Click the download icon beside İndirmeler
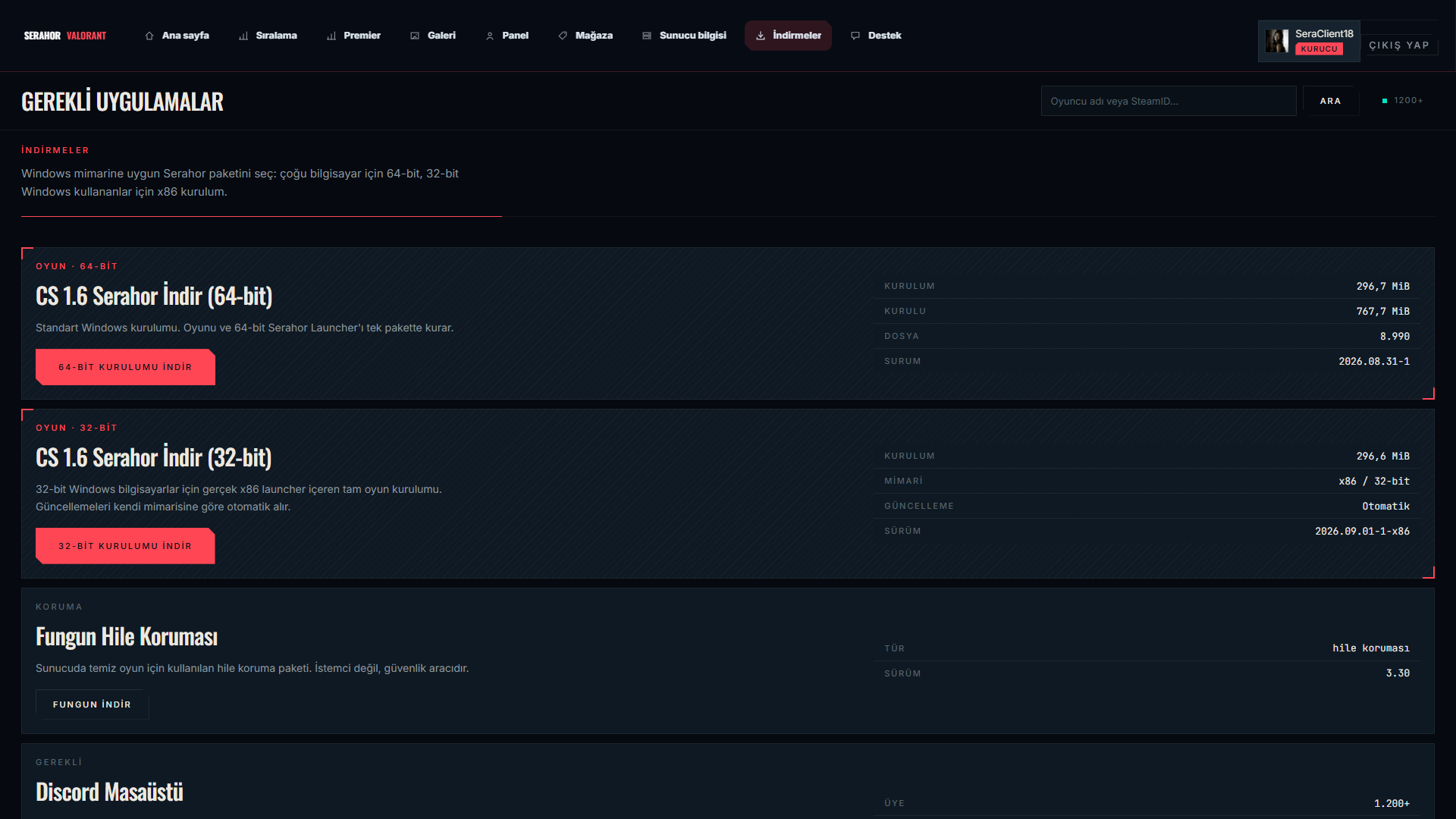Viewport: 1456px width, 819px height. tap(761, 36)
